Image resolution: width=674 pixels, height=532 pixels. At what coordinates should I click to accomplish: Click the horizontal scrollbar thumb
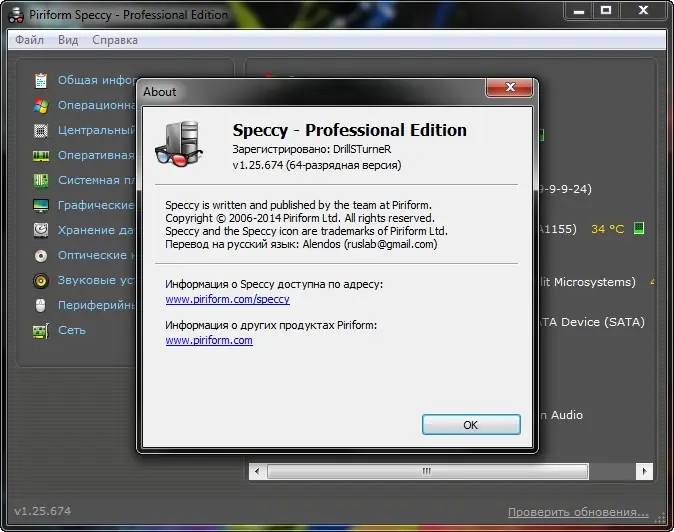click(427, 471)
